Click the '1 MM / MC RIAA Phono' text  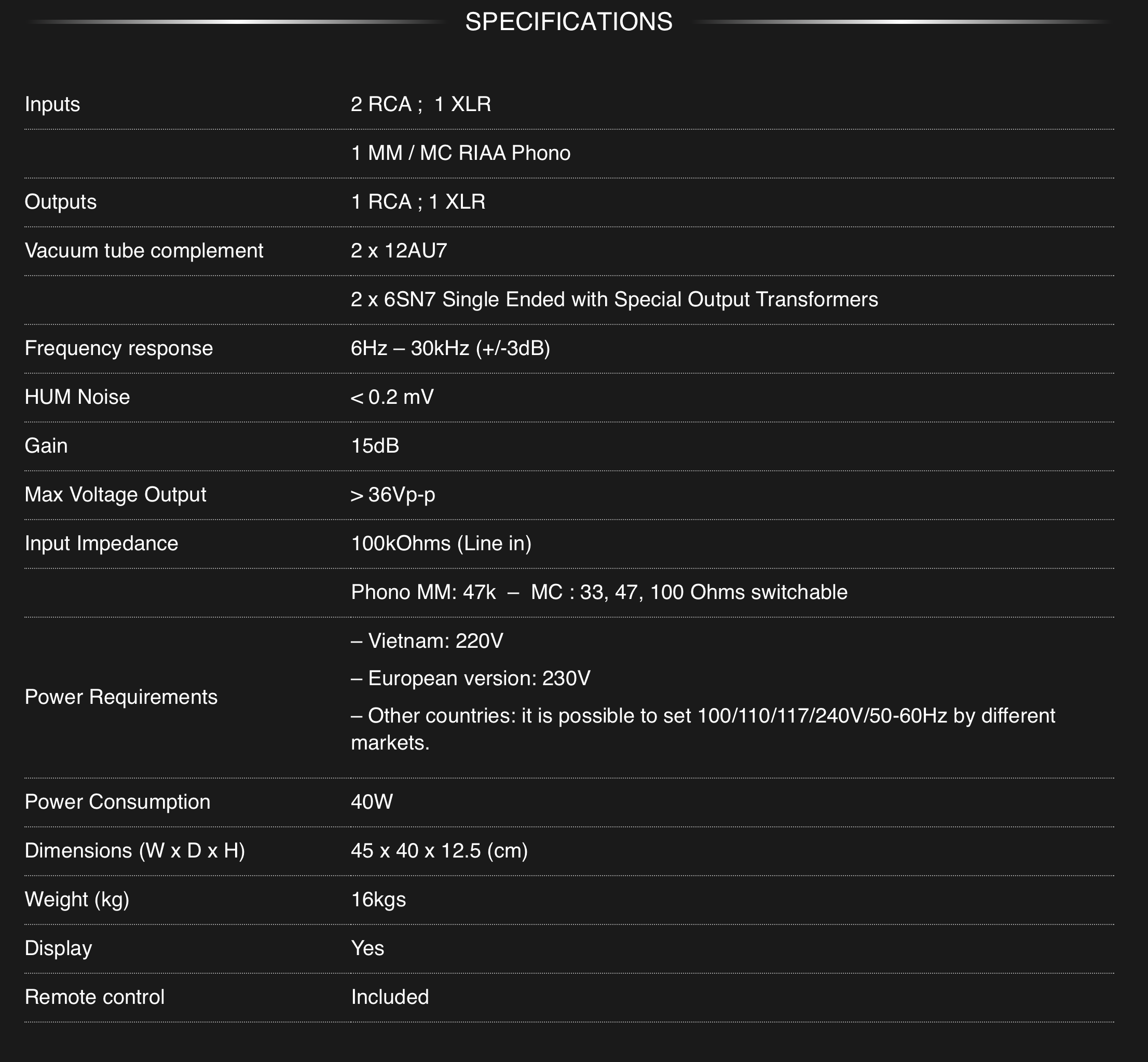(x=460, y=153)
